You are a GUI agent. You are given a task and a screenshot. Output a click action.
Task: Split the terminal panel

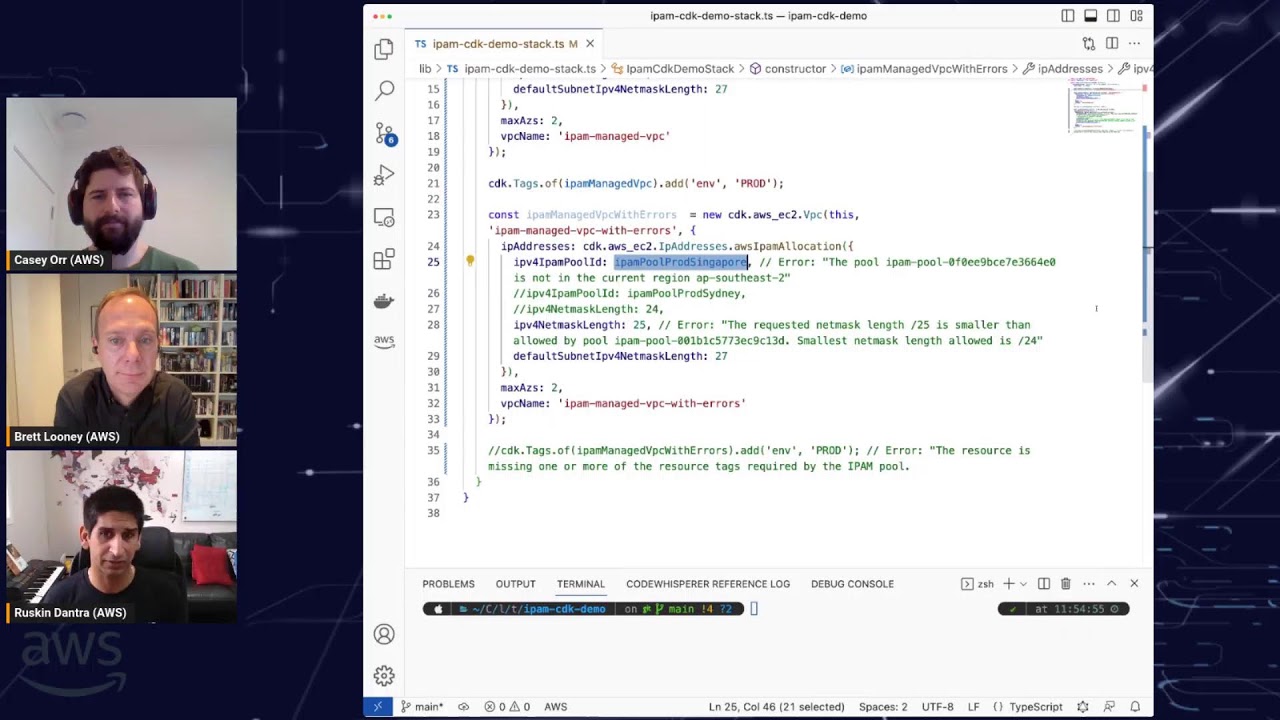tap(1044, 584)
